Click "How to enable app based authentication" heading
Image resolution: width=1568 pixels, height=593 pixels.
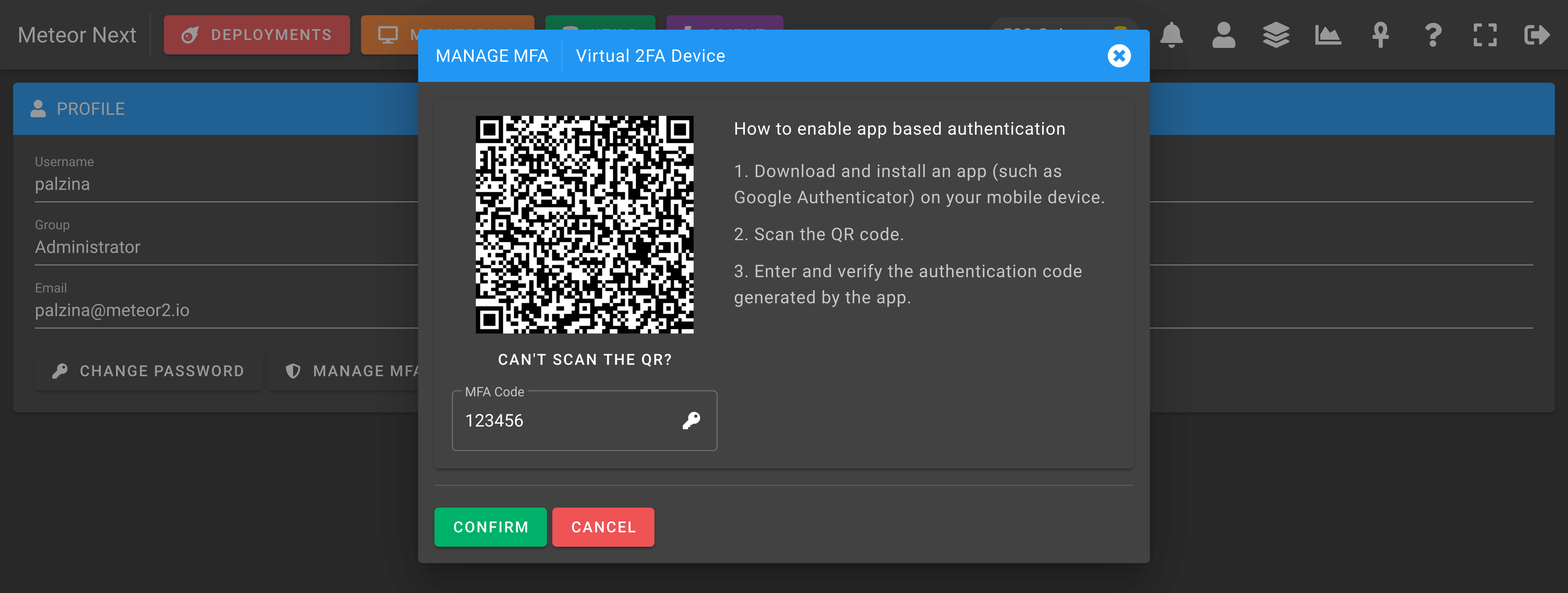900,129
